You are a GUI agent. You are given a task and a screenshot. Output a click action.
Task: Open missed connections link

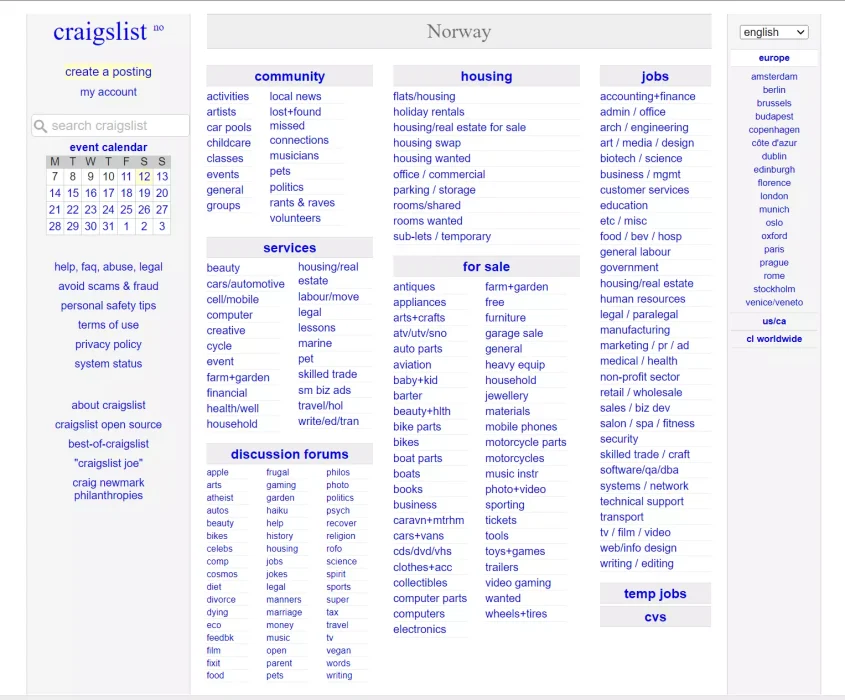click(299, 133)
